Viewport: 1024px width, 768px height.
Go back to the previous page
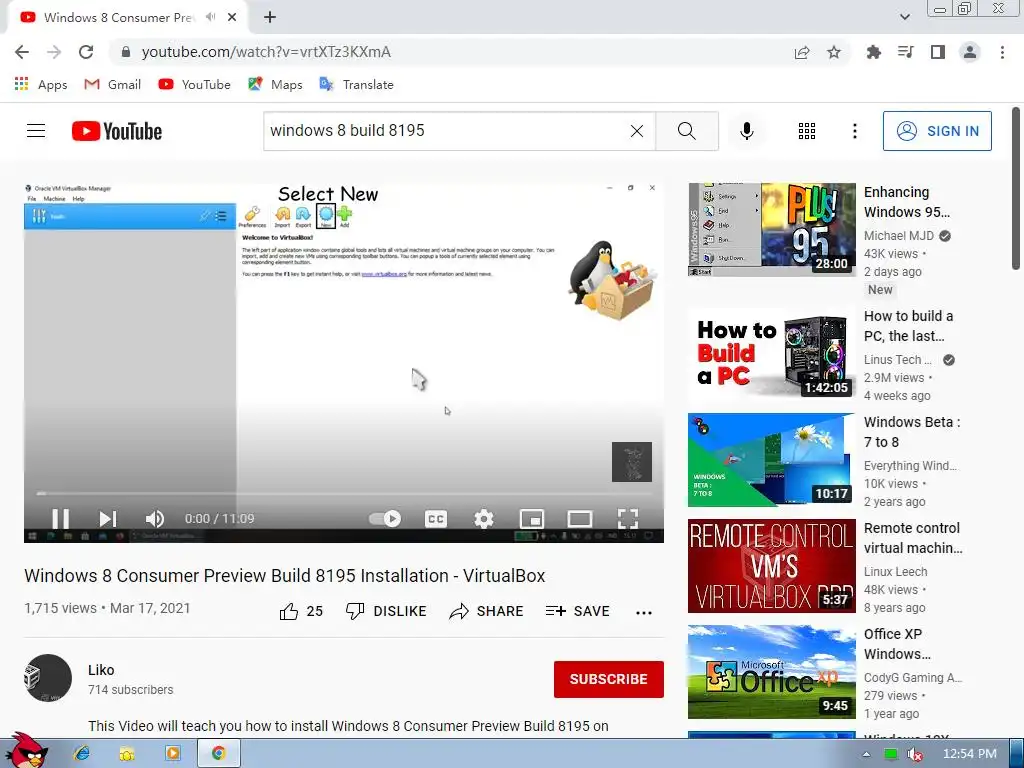click(x=22, y=52)
